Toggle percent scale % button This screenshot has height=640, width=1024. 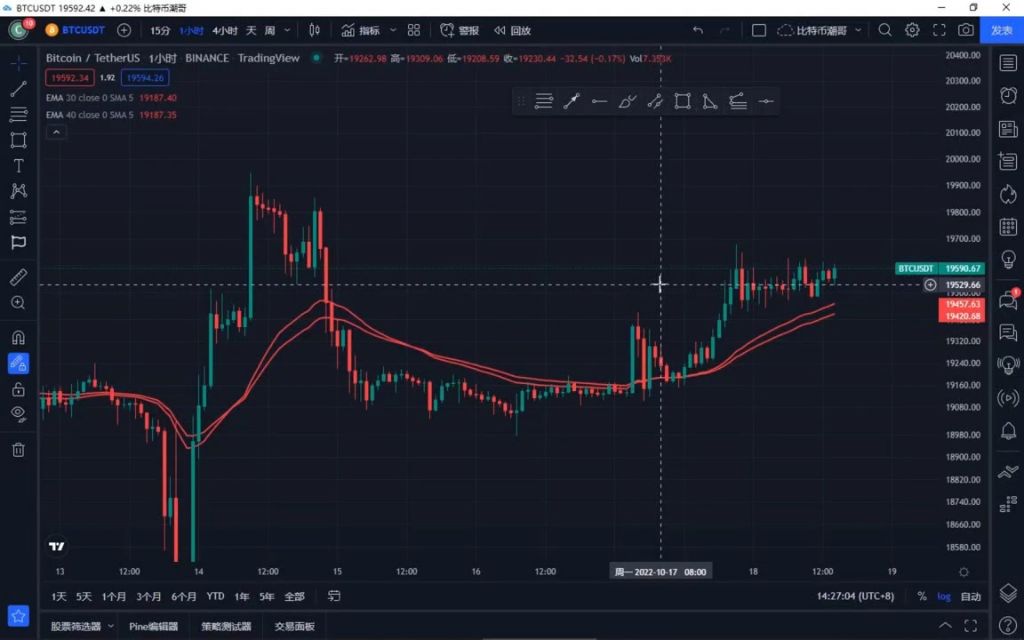click(922, 596)
